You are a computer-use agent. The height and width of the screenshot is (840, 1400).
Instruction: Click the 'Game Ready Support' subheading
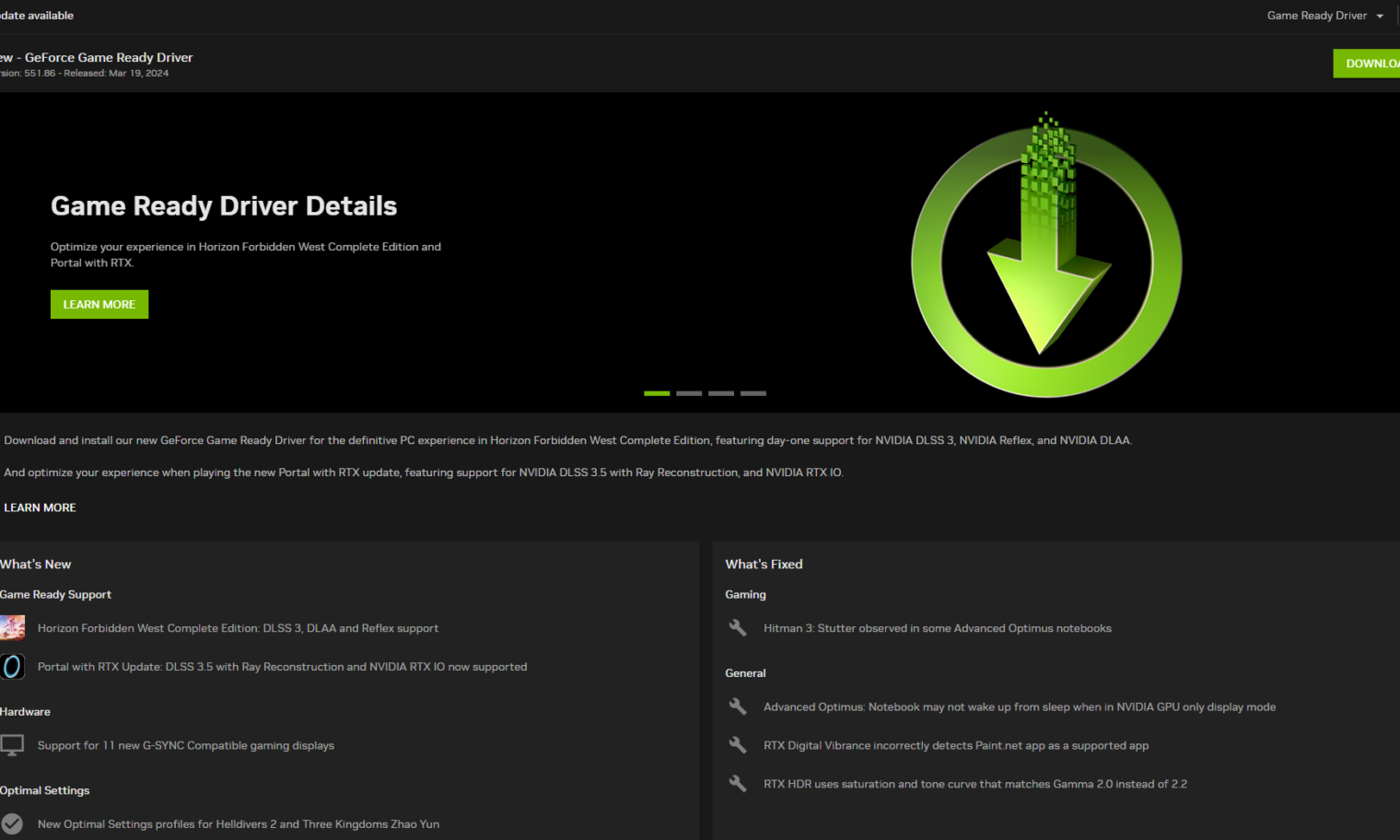click(x=55, y=595)
